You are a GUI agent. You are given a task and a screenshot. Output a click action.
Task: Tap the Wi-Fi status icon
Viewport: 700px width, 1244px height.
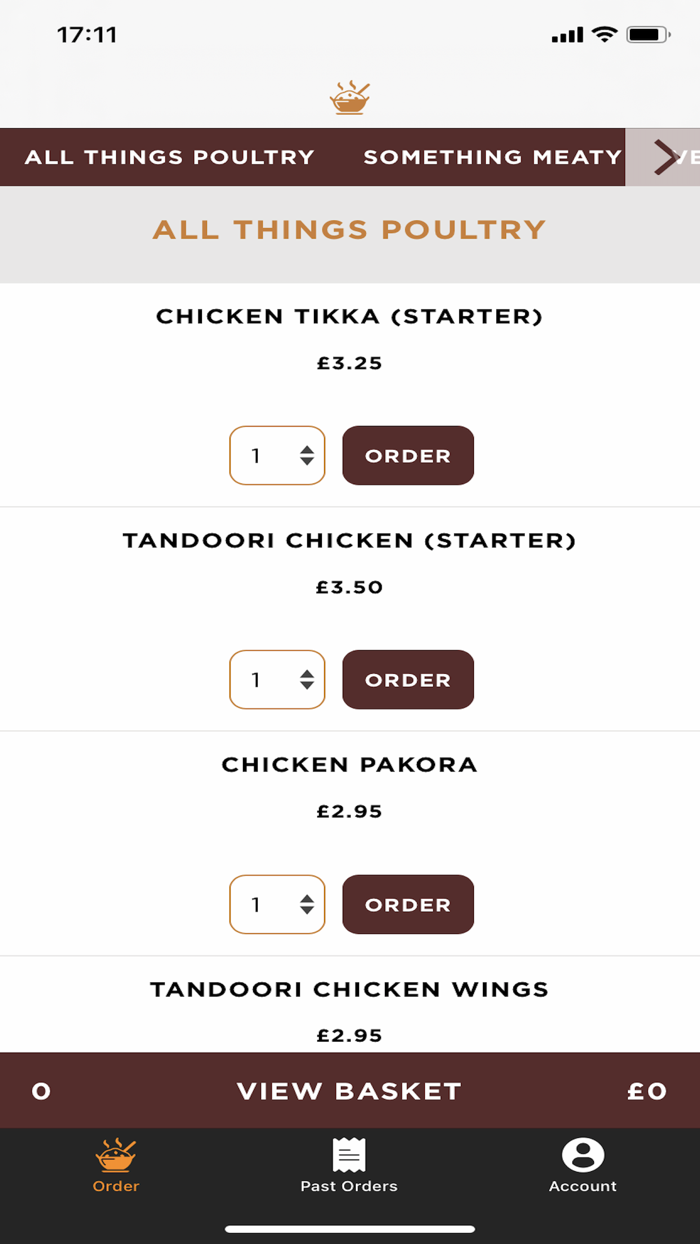604,35
